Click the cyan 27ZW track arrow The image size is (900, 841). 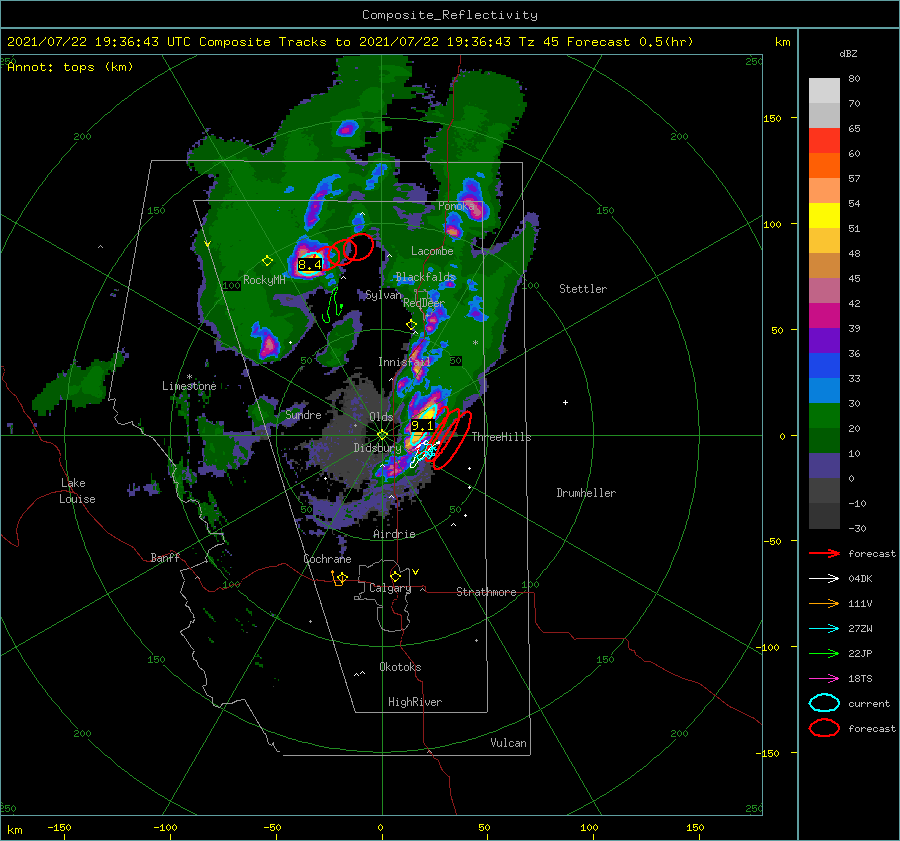824,629
